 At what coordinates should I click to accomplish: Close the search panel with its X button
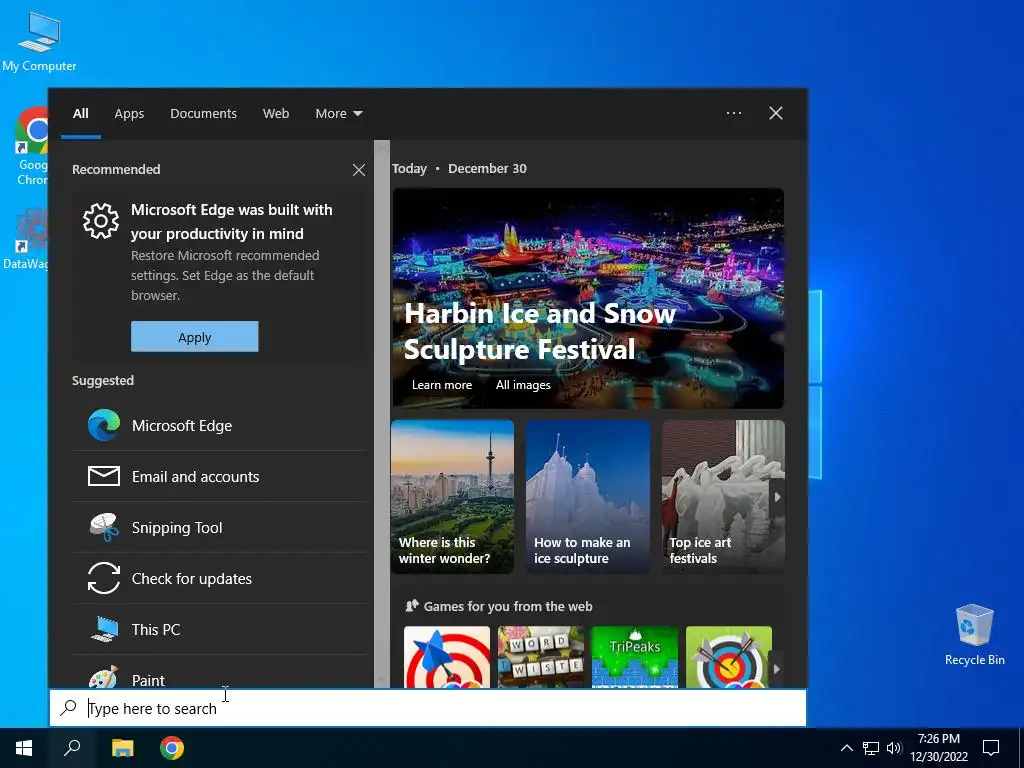pyautogui.click(x=776, y=113)
